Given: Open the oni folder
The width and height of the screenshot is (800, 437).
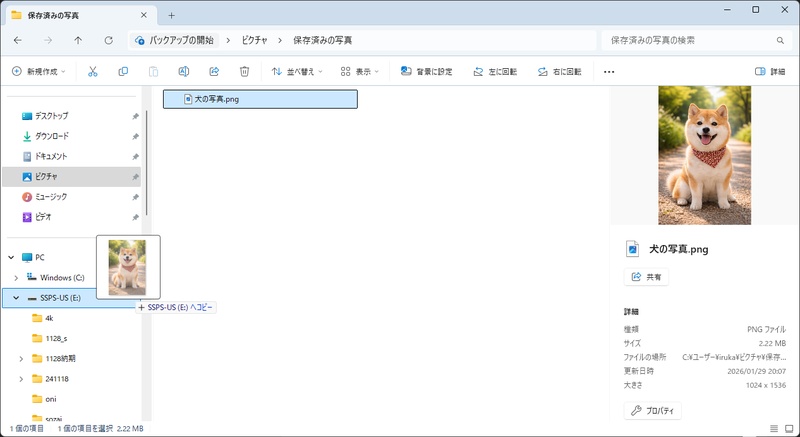Looking at the screenshot, I should click(51, 399).
